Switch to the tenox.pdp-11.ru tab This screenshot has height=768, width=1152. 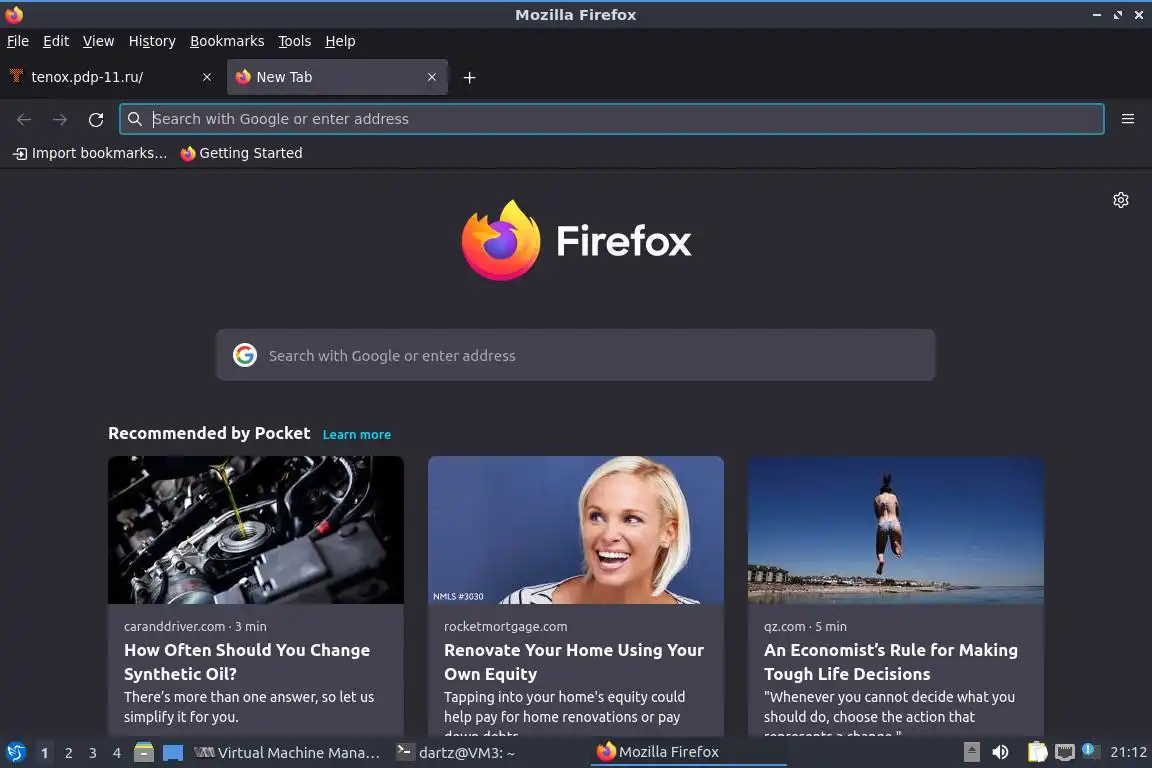pyautogui.click(x=110, y=77)
